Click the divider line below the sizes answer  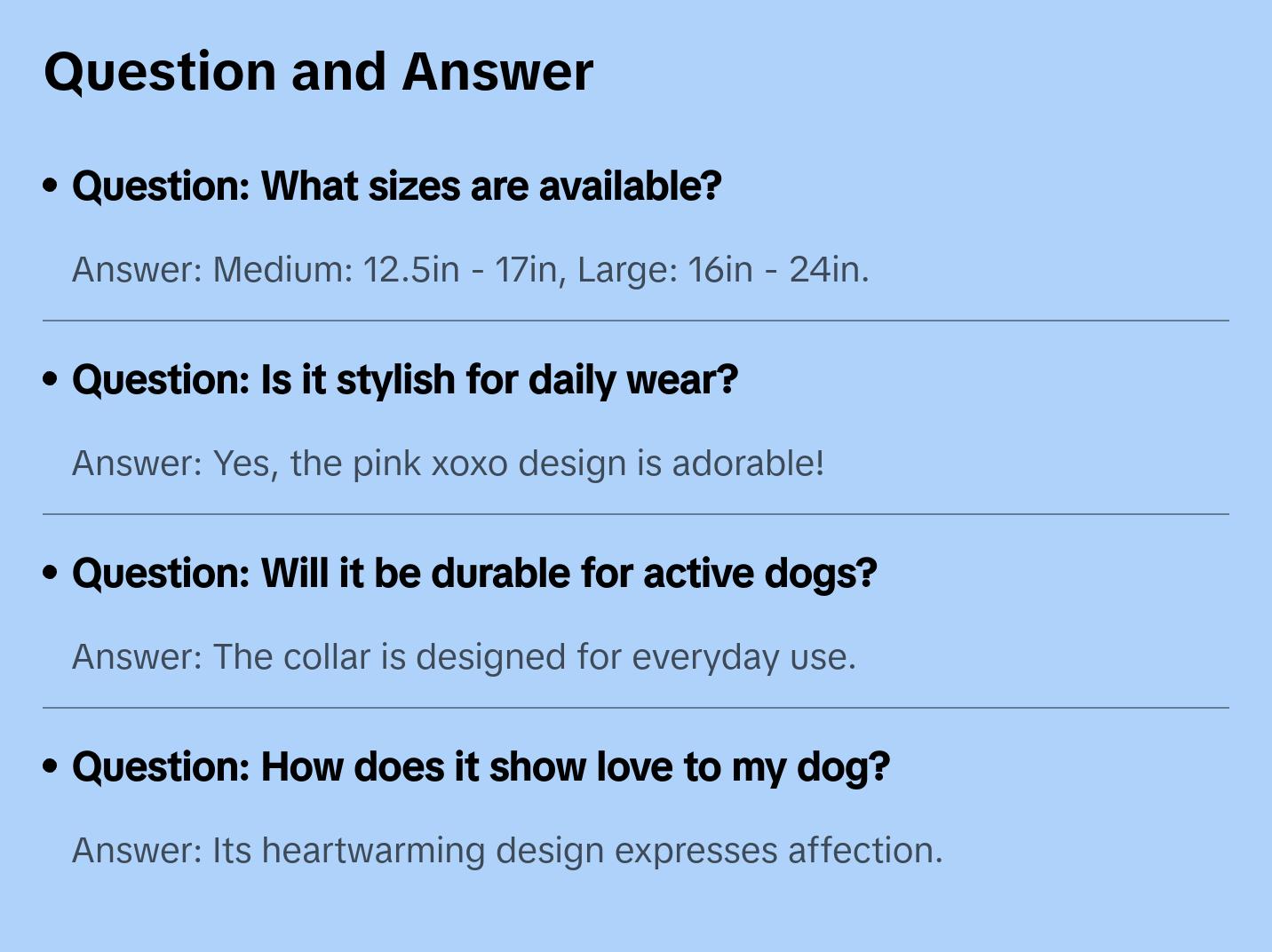(636, 321)
